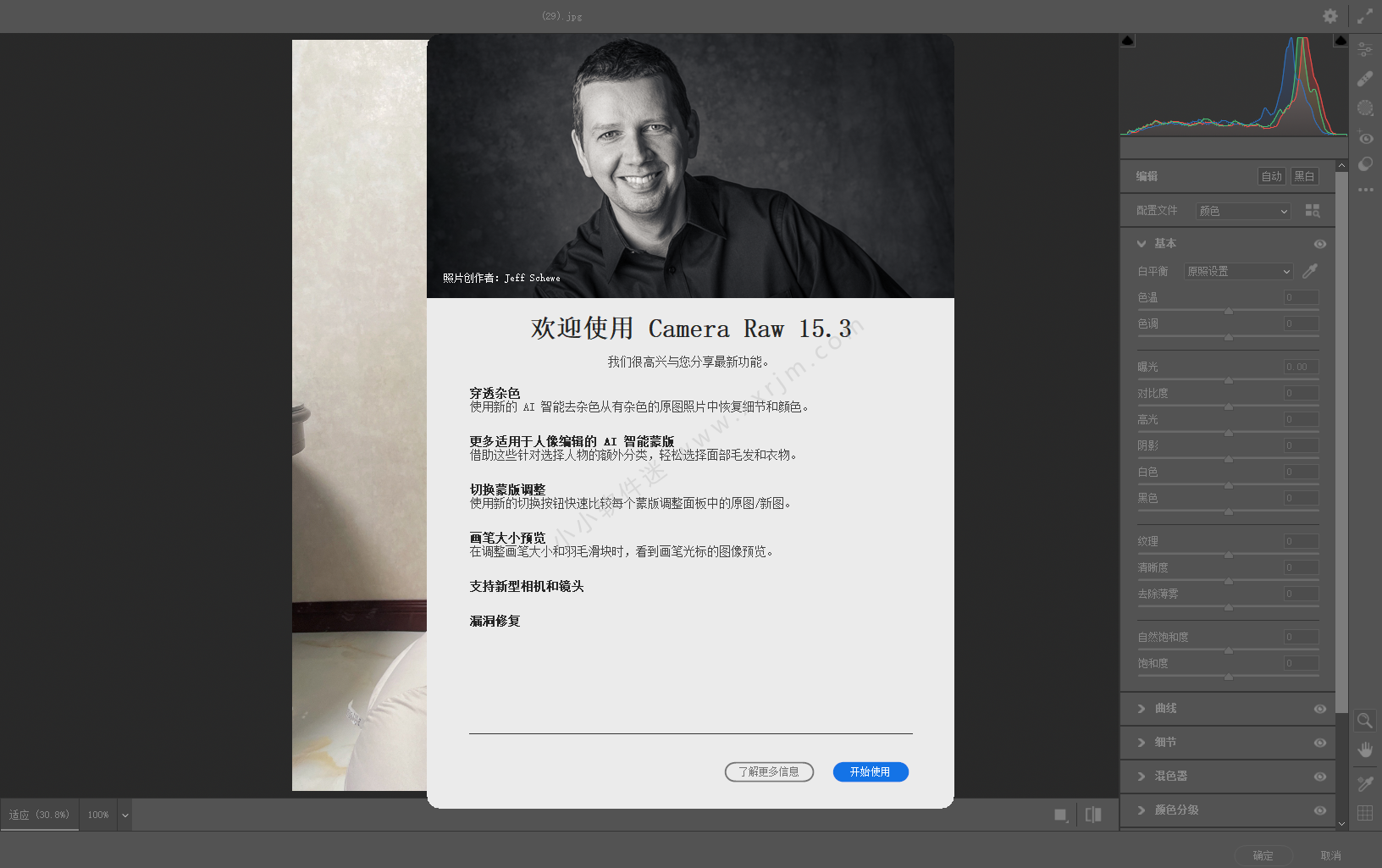1382x868 pixels.
Task: Select the Edit sliders tool icon
Action: pos(1365,50)
